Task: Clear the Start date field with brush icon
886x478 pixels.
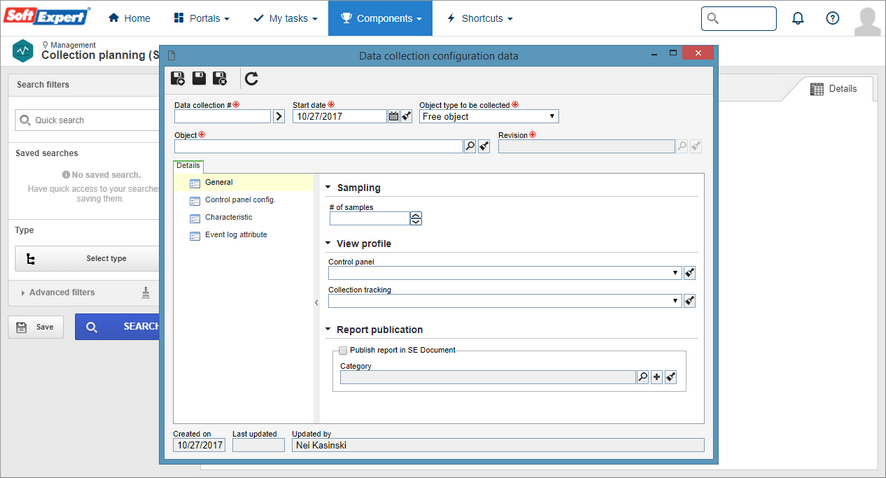Action: [406, 116]
